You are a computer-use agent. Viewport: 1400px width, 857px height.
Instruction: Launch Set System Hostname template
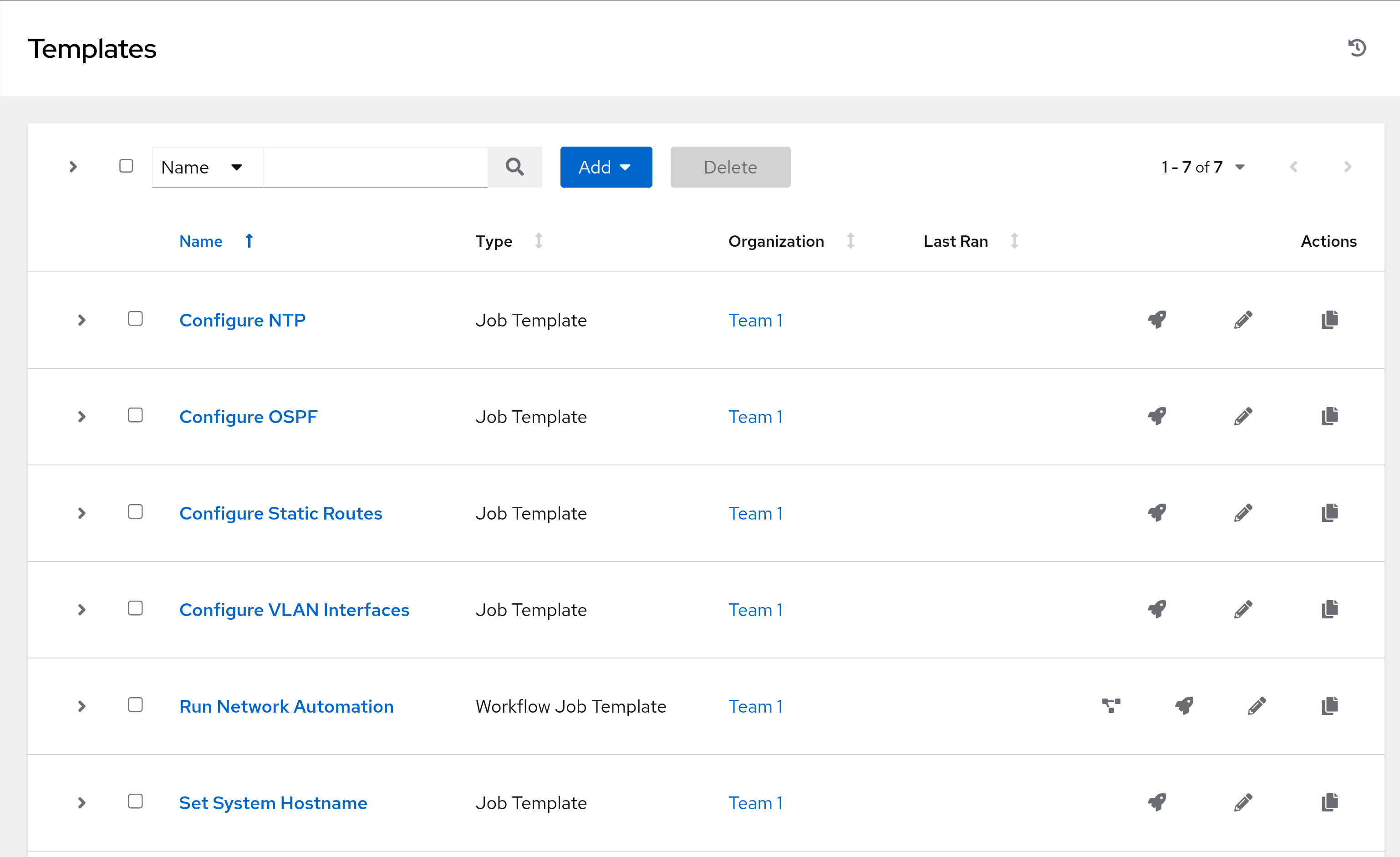(x=1157, y=803)
